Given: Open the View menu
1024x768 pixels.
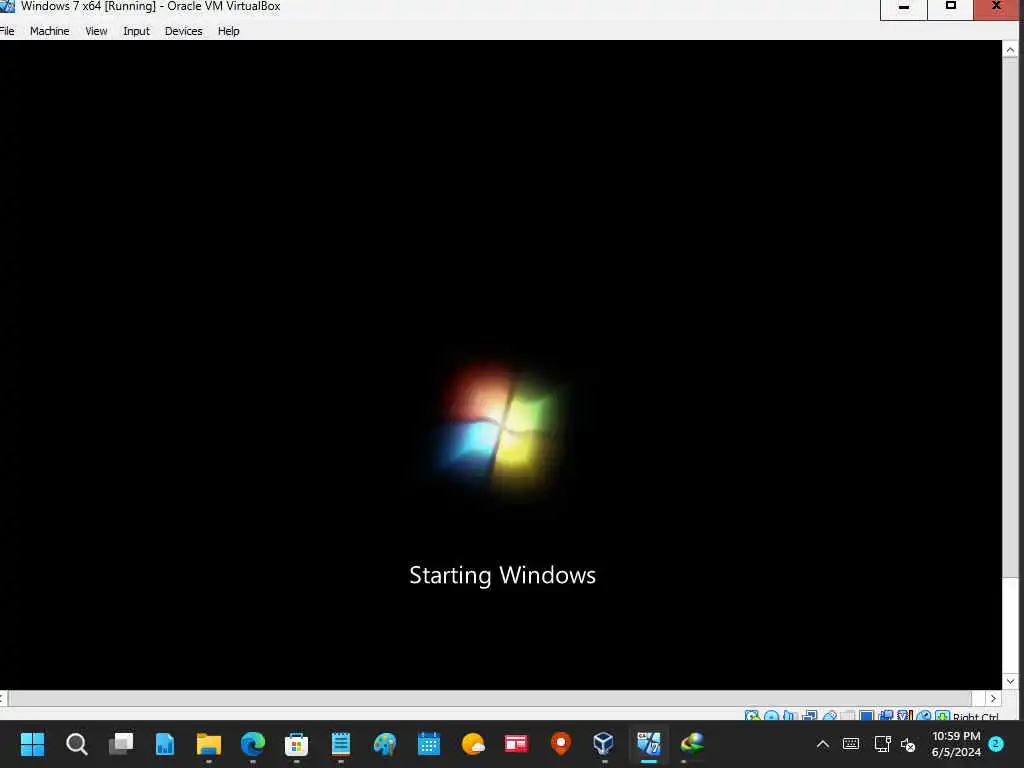Looking at the screenshot, I should [96, 31].
